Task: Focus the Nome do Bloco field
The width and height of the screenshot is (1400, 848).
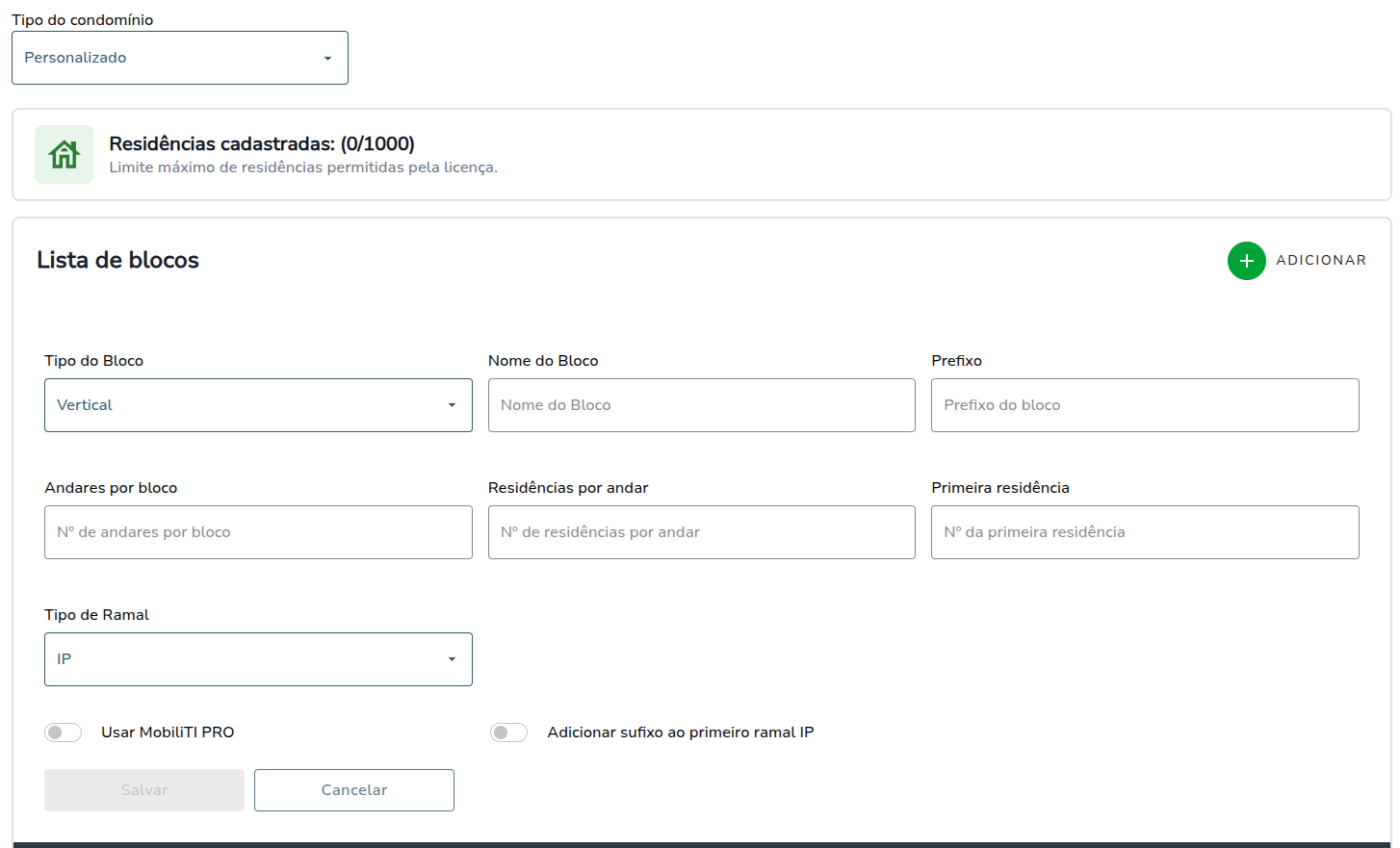Action: click(x=702, y=405)
